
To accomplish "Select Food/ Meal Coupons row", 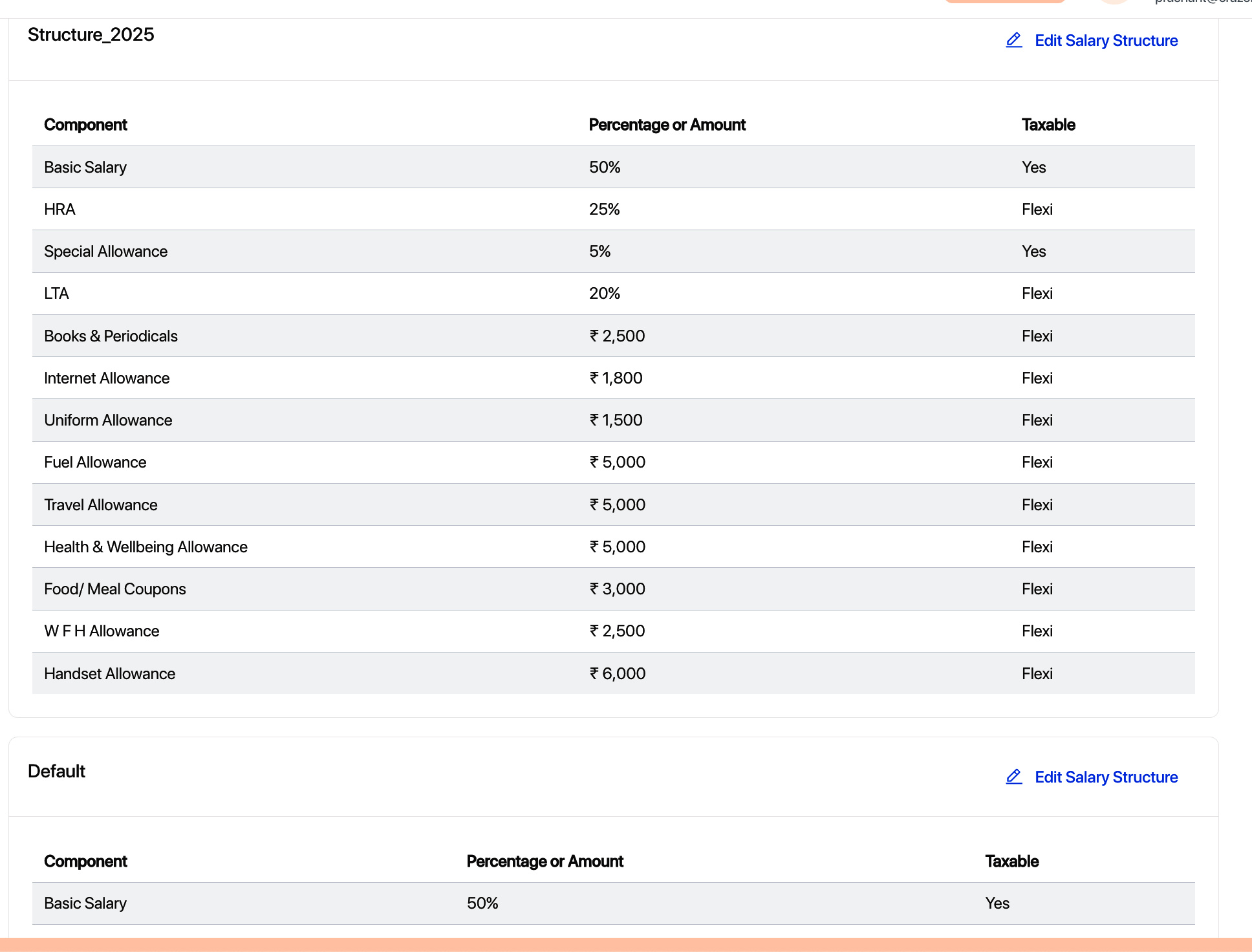I will pos(115,589).
